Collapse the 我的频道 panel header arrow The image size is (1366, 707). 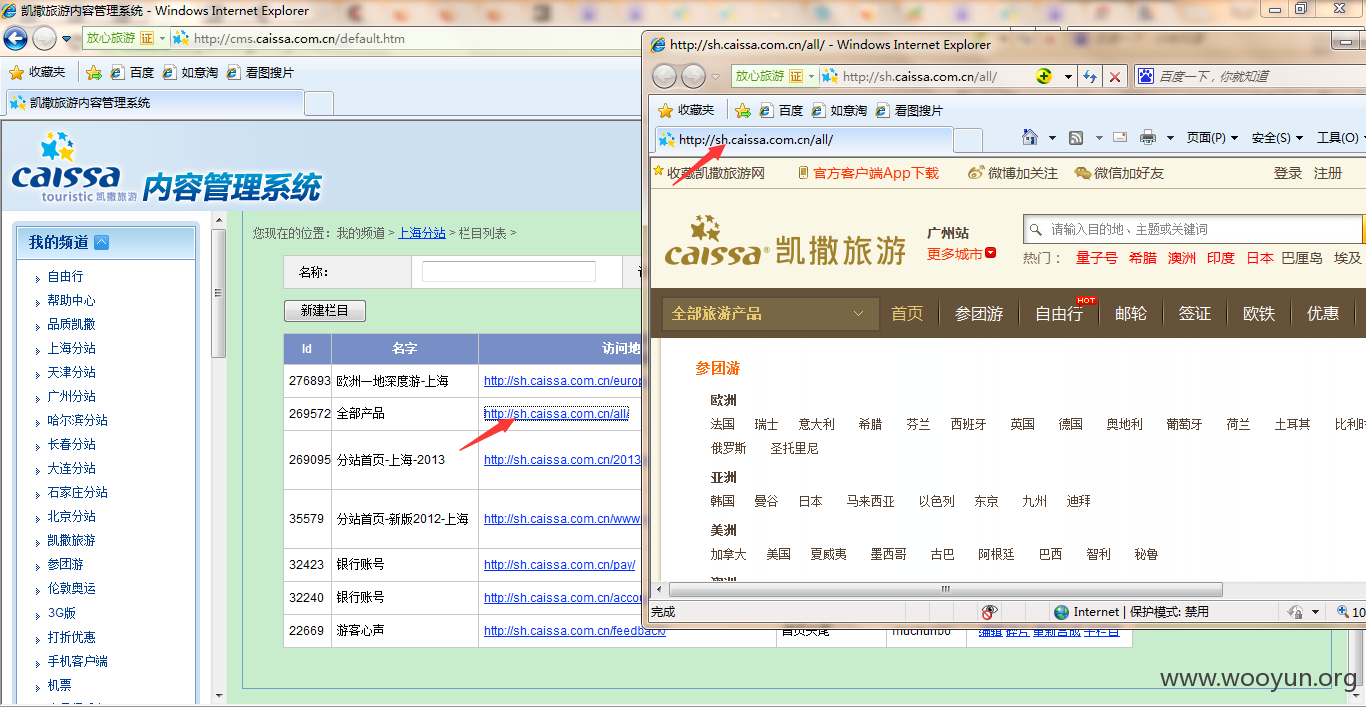tap(101, 242)
